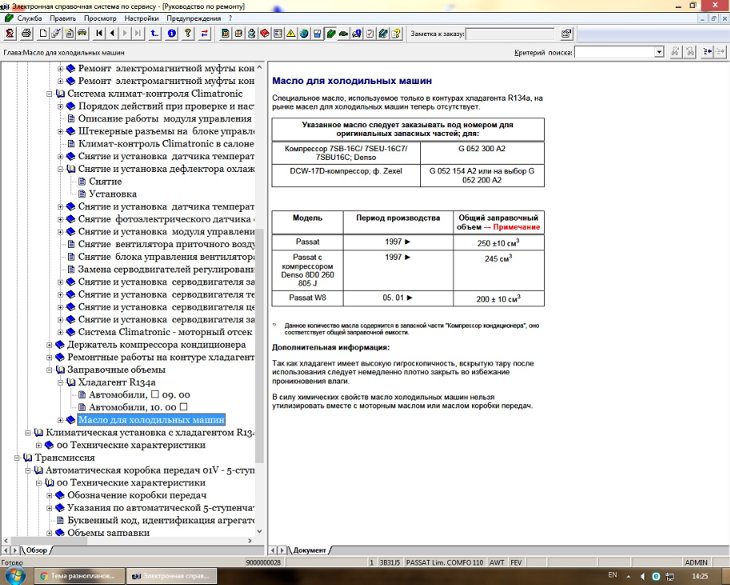Screen dimensions: 730x585
Task: Click the locked document toolbar icon
Action: click(69, 34)
